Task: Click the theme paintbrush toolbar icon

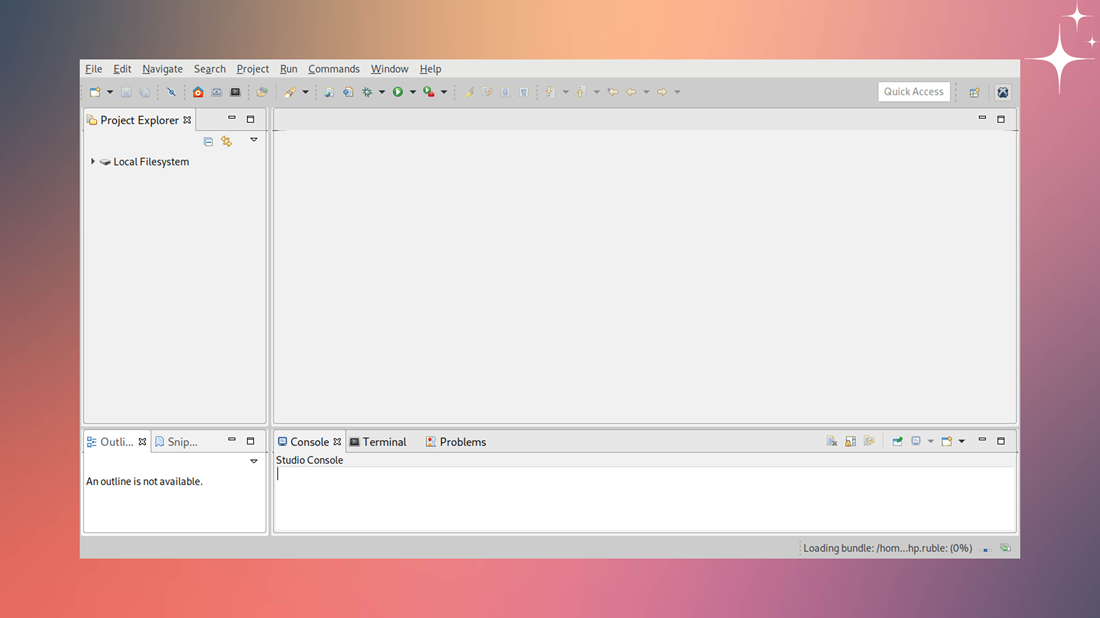Action: point(290,92)
